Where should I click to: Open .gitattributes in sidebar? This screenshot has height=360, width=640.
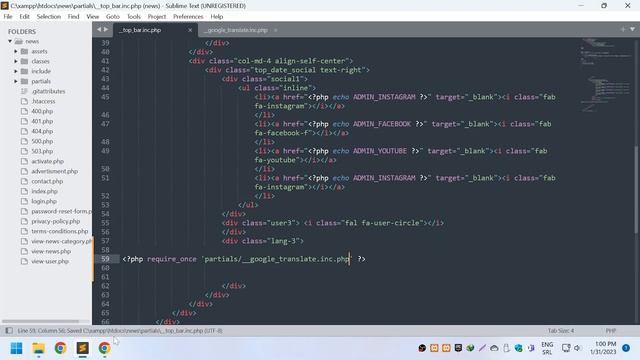pyautogui.click(x=48, y=91)
